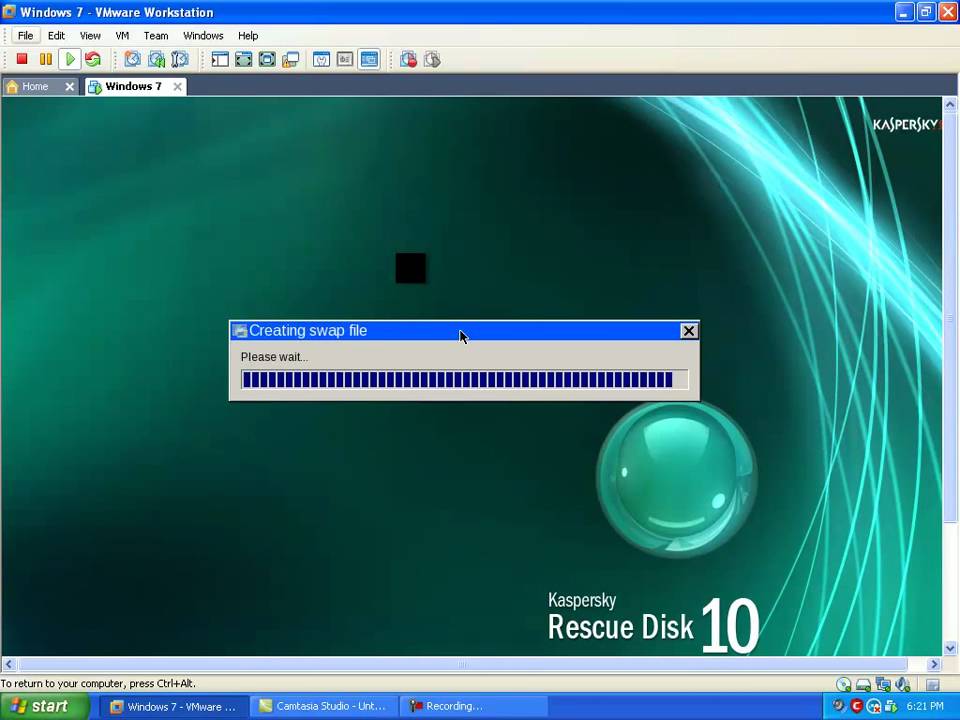Open the File menu
960x720 pixels.
pyautogui.click(x=25, y=36)
